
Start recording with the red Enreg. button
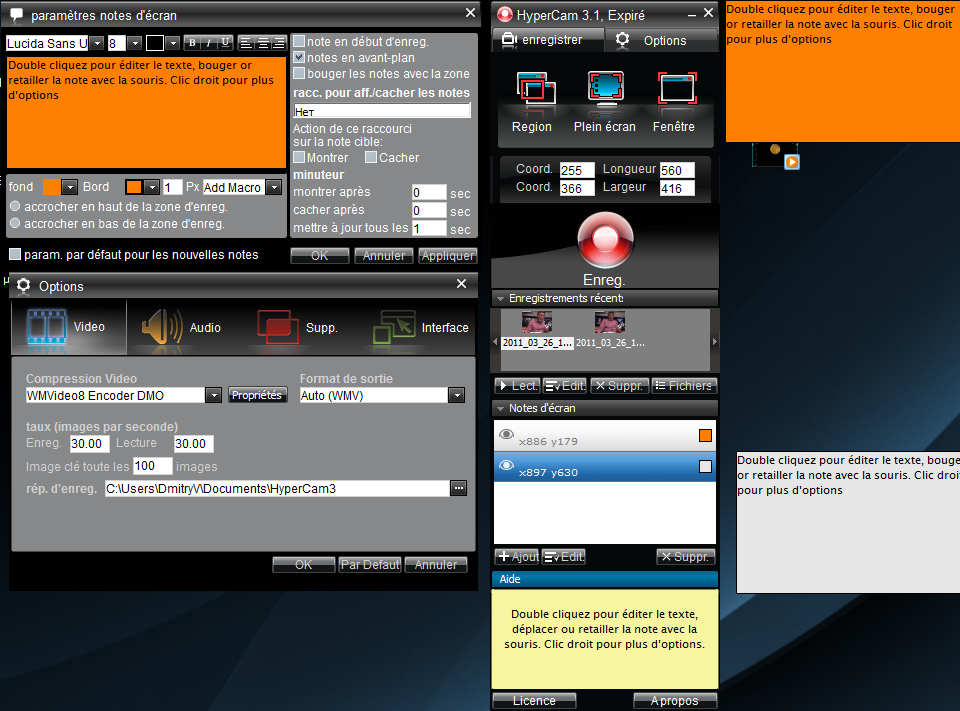pyautogui.click(x=605, y=240)
